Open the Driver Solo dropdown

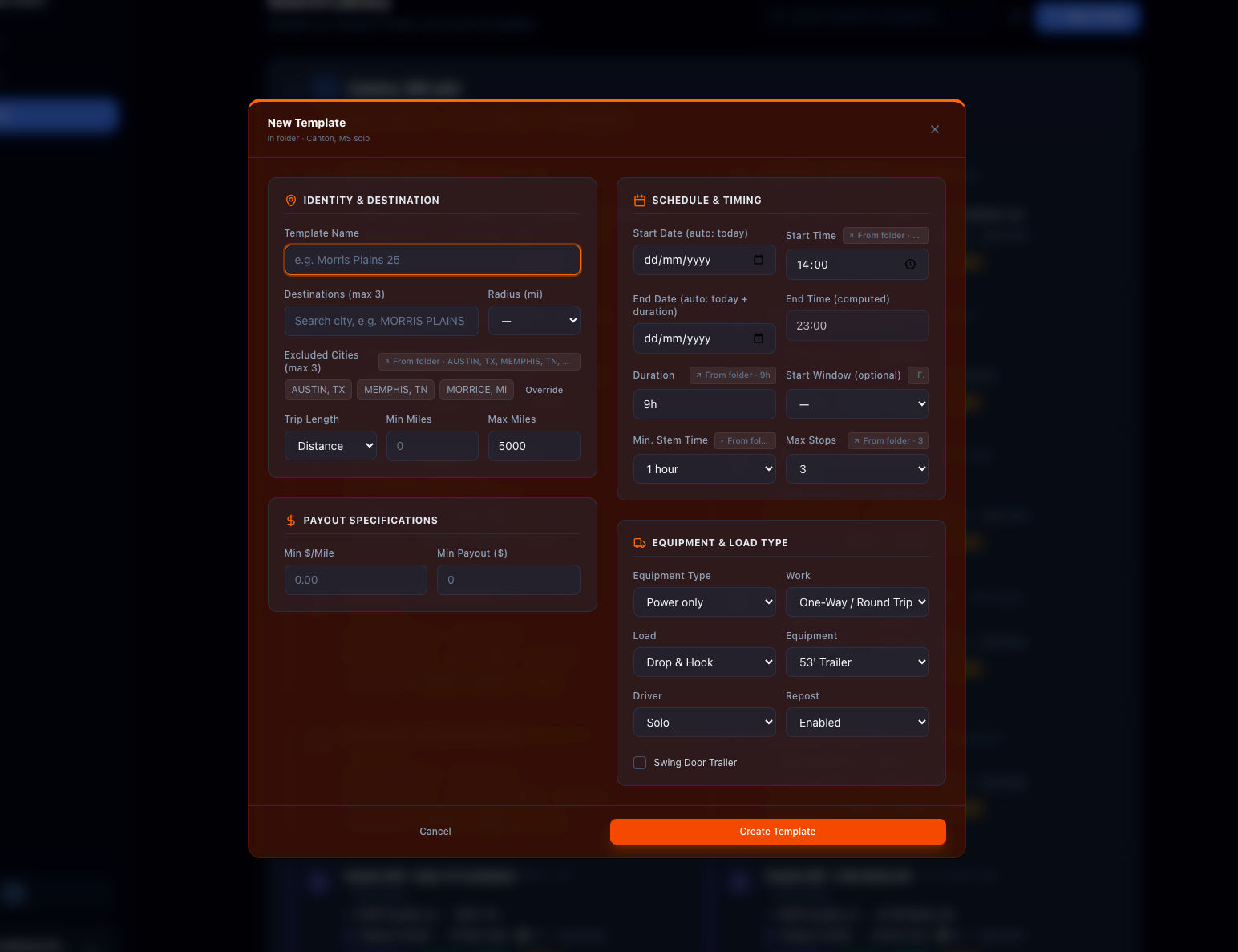coord(704,723)
